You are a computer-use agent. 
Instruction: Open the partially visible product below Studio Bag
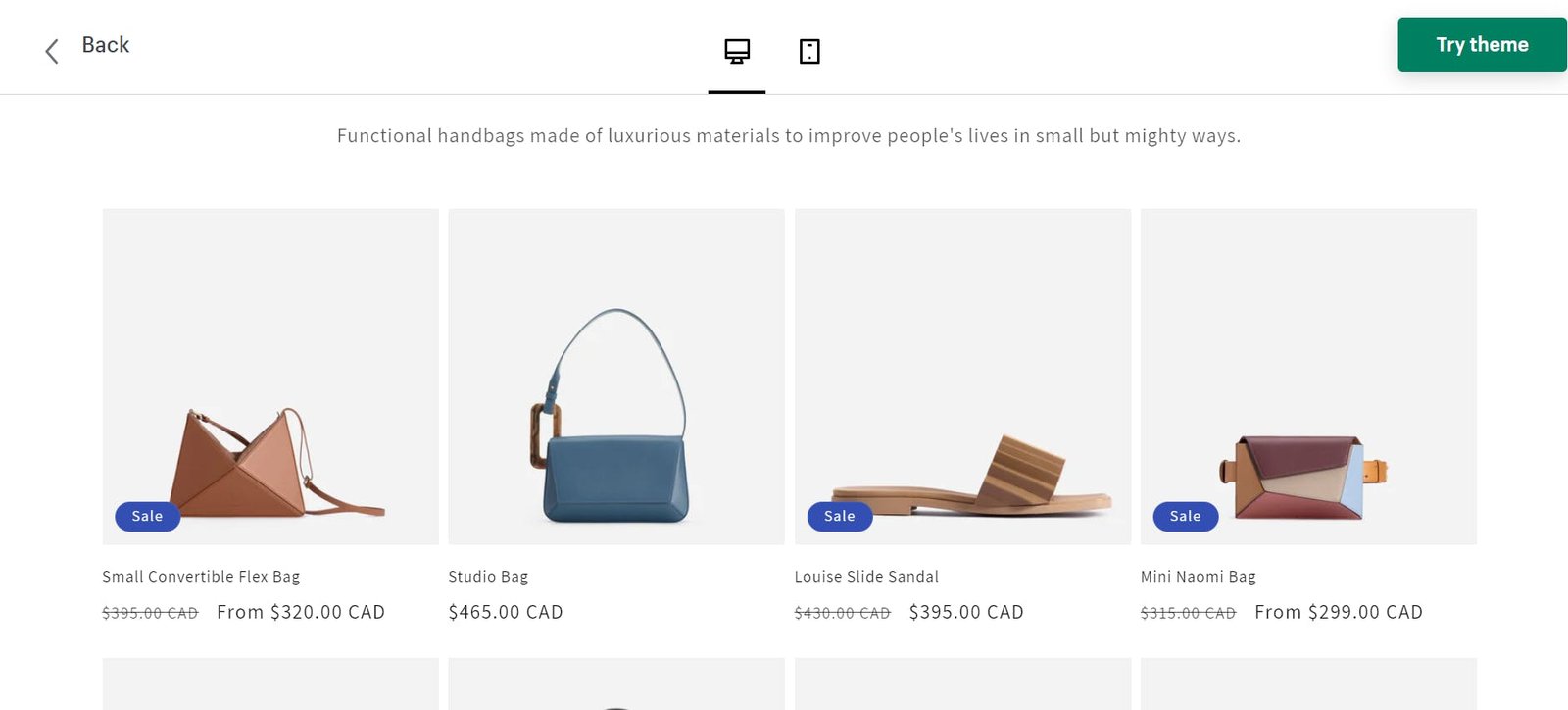pyautogui.click(x=616, y=683)
